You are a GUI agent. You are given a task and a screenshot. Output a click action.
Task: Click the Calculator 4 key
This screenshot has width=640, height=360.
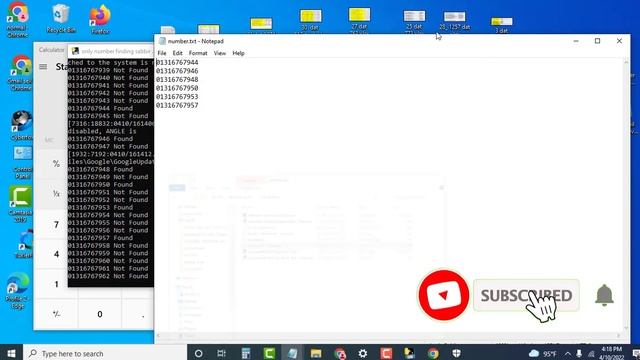pos(56,254)
